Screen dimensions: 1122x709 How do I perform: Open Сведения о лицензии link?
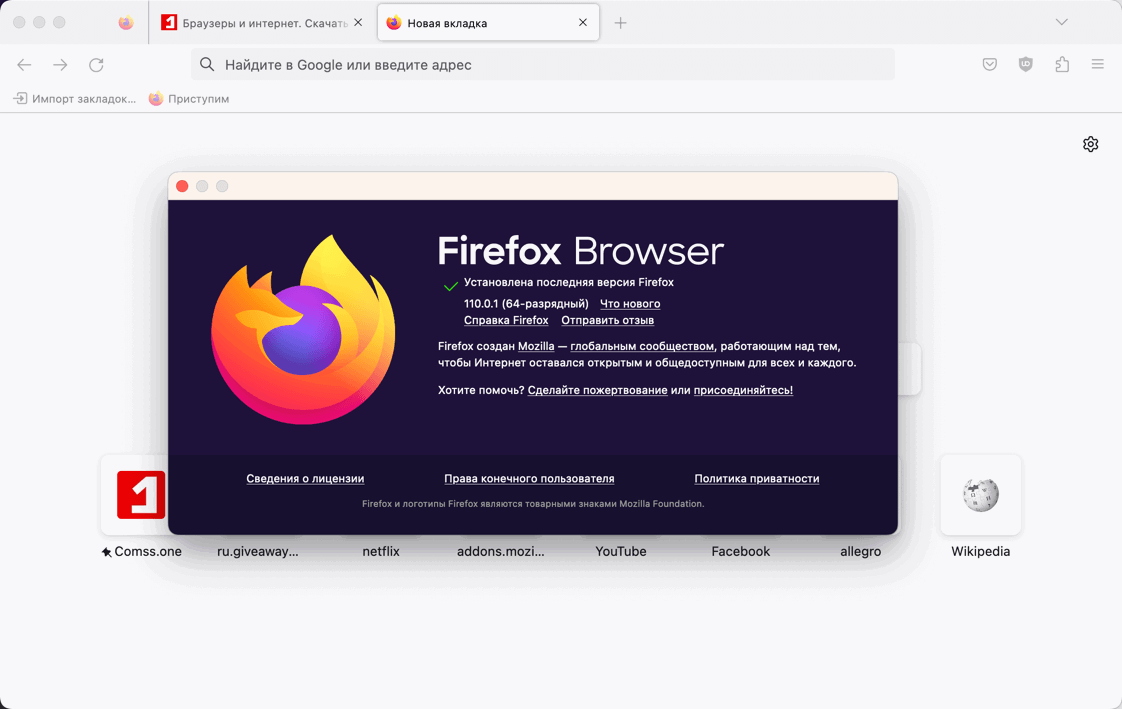pos(305,479)
